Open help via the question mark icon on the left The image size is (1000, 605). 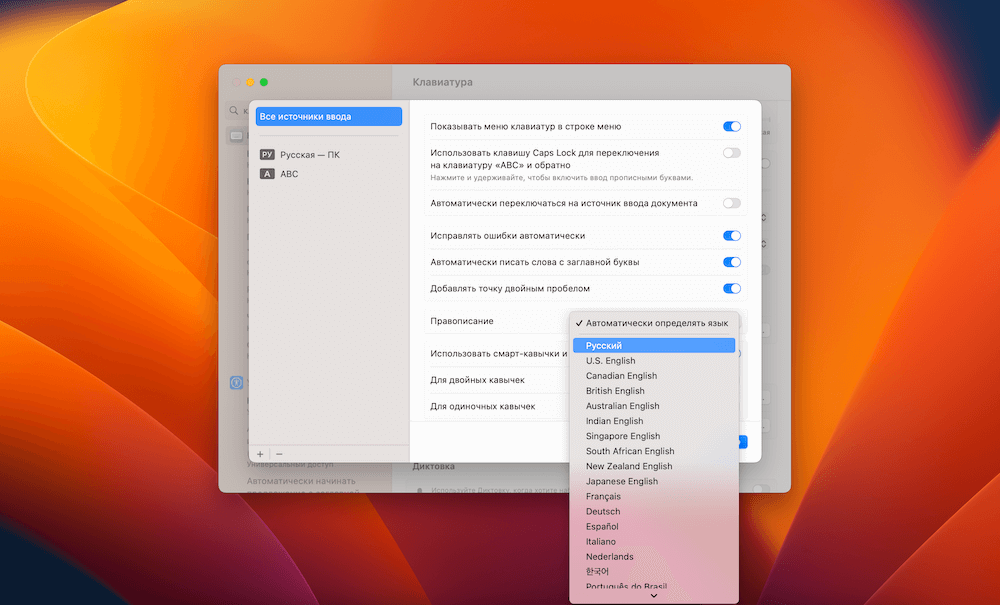(x=236, y=382)
